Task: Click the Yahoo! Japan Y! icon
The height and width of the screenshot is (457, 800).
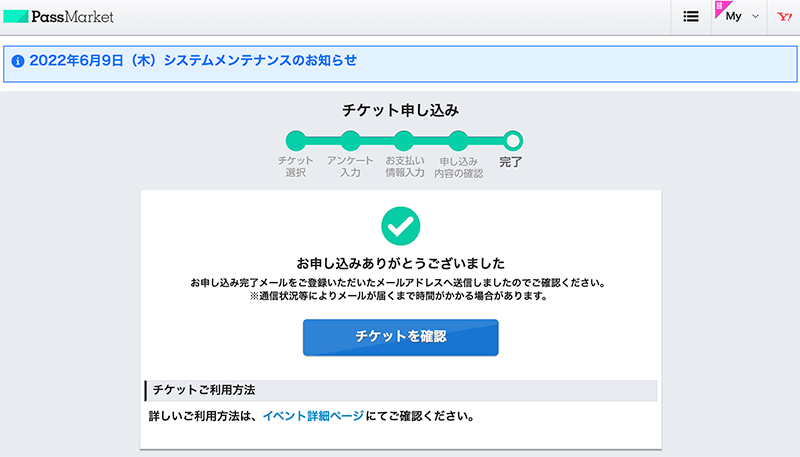Action: click(x=784, y=17)
